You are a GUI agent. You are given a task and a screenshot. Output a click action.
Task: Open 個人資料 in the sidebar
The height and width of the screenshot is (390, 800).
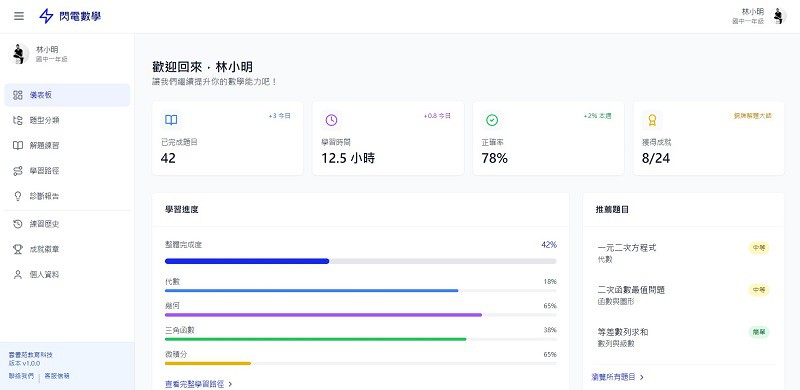tap(67, 275)
